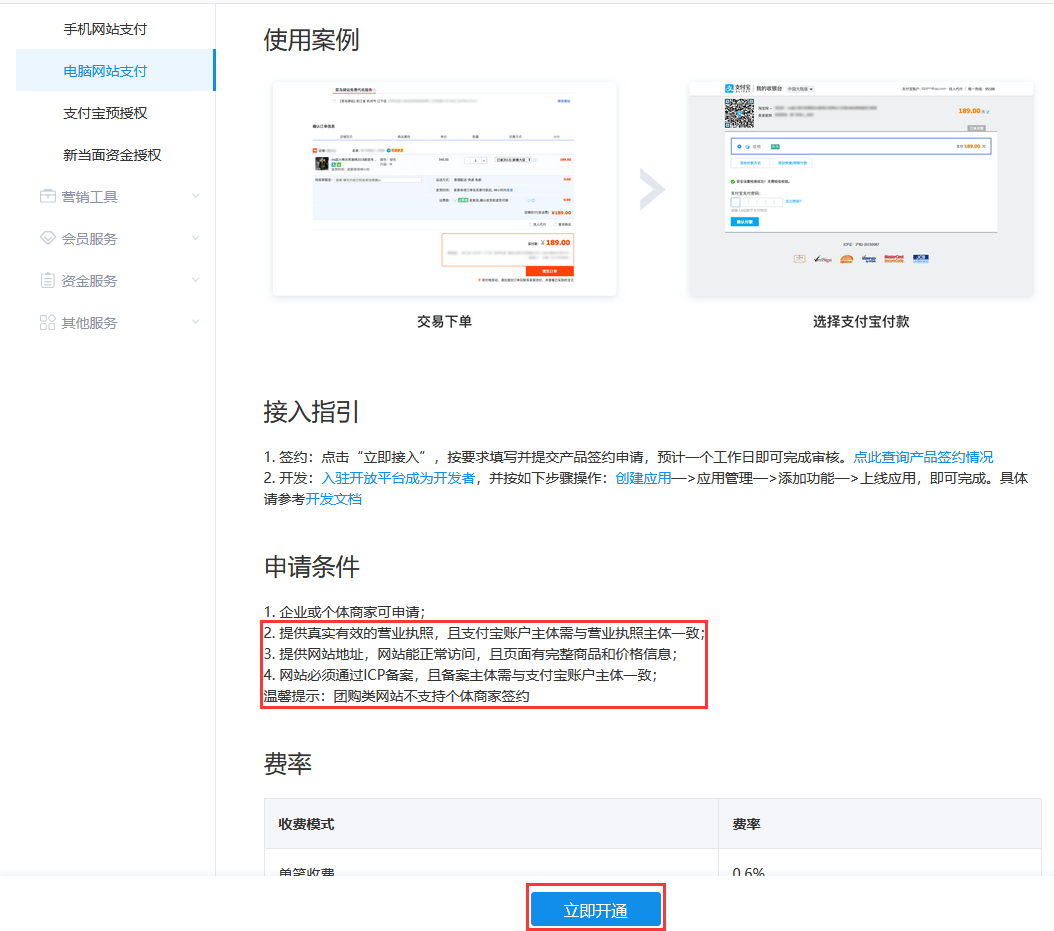Click the 营销工具 wallet icon
The height and width of the screenshot is (931, 1054).
48,196
